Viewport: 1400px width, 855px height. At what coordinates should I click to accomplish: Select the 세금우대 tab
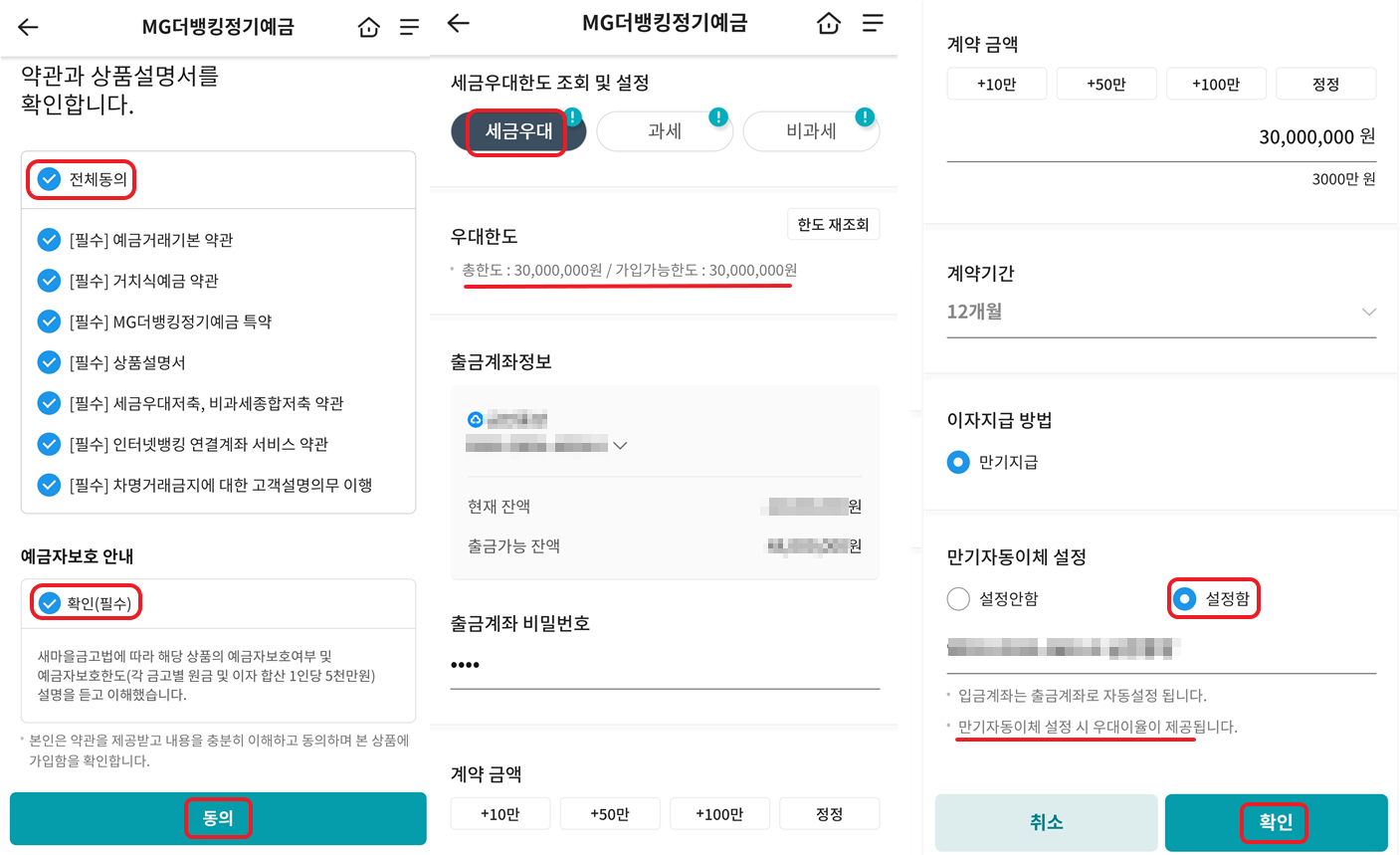[518, 131]
